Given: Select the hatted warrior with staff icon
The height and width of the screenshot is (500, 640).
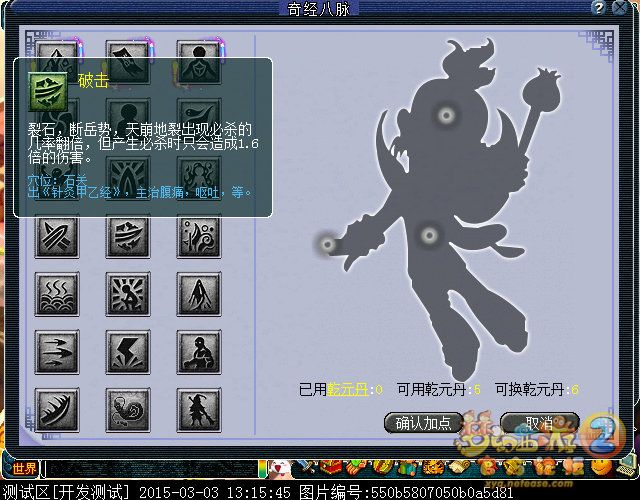Looking at the screenshot, I should tap(199, 410).
